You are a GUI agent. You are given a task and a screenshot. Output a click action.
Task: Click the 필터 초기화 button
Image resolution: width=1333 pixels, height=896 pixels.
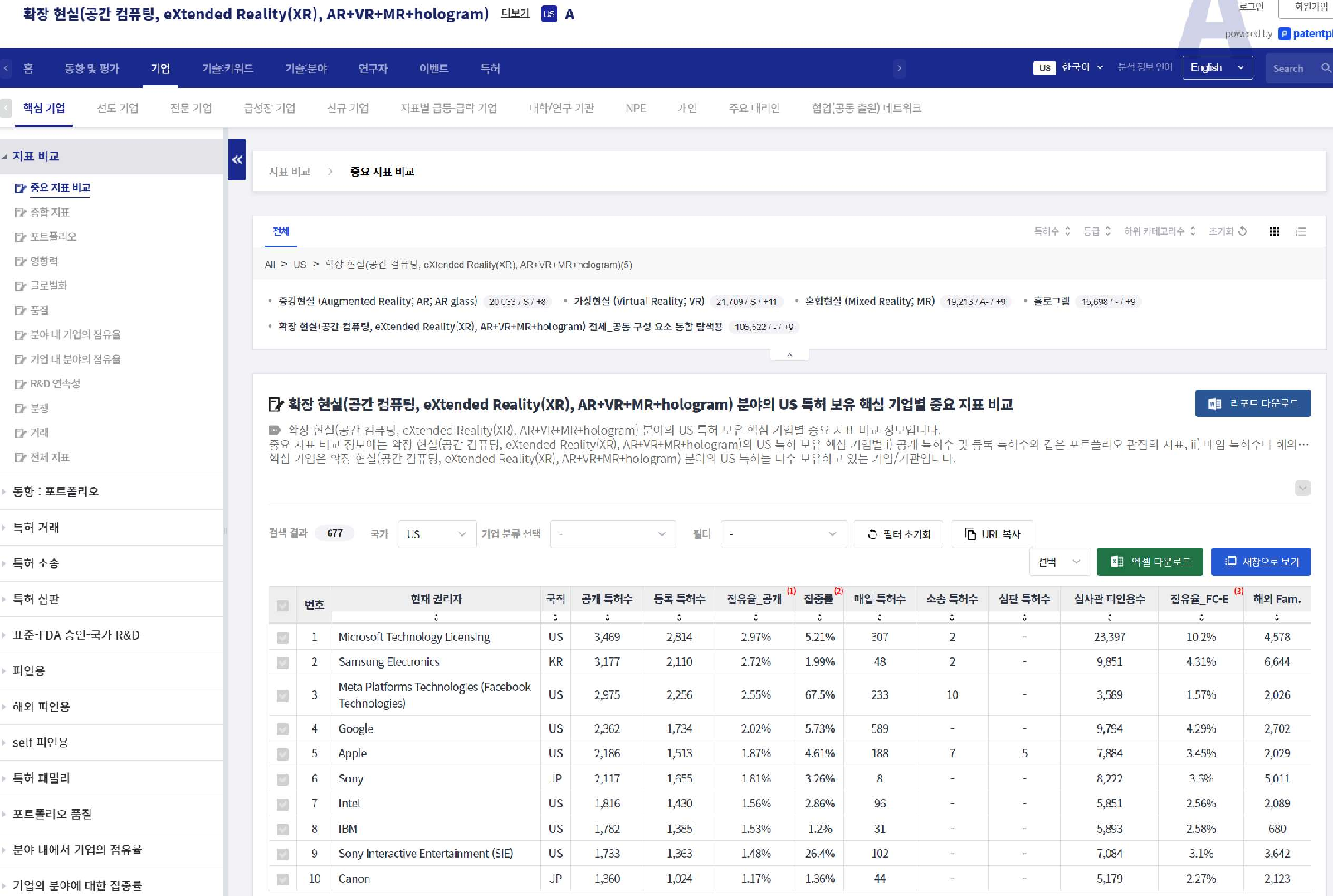pyautogui.click(x=899, y=534)
